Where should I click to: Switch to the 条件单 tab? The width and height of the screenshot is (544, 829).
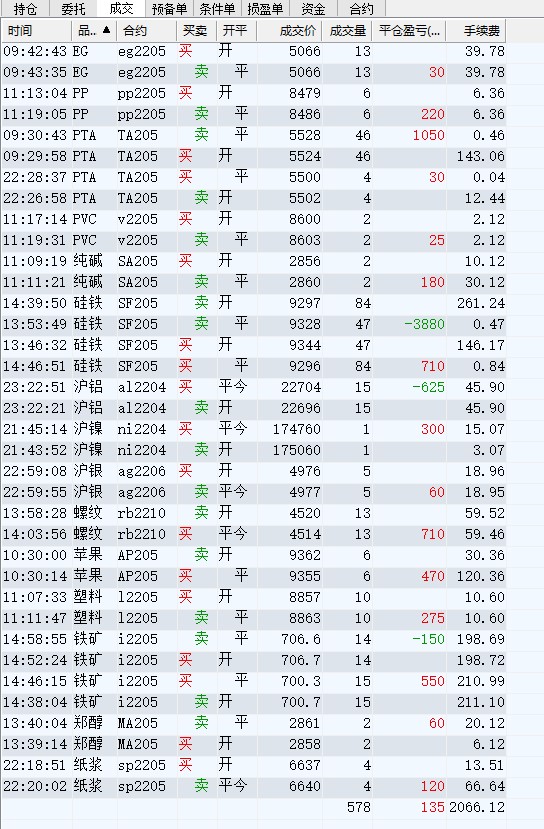point(217,8)
